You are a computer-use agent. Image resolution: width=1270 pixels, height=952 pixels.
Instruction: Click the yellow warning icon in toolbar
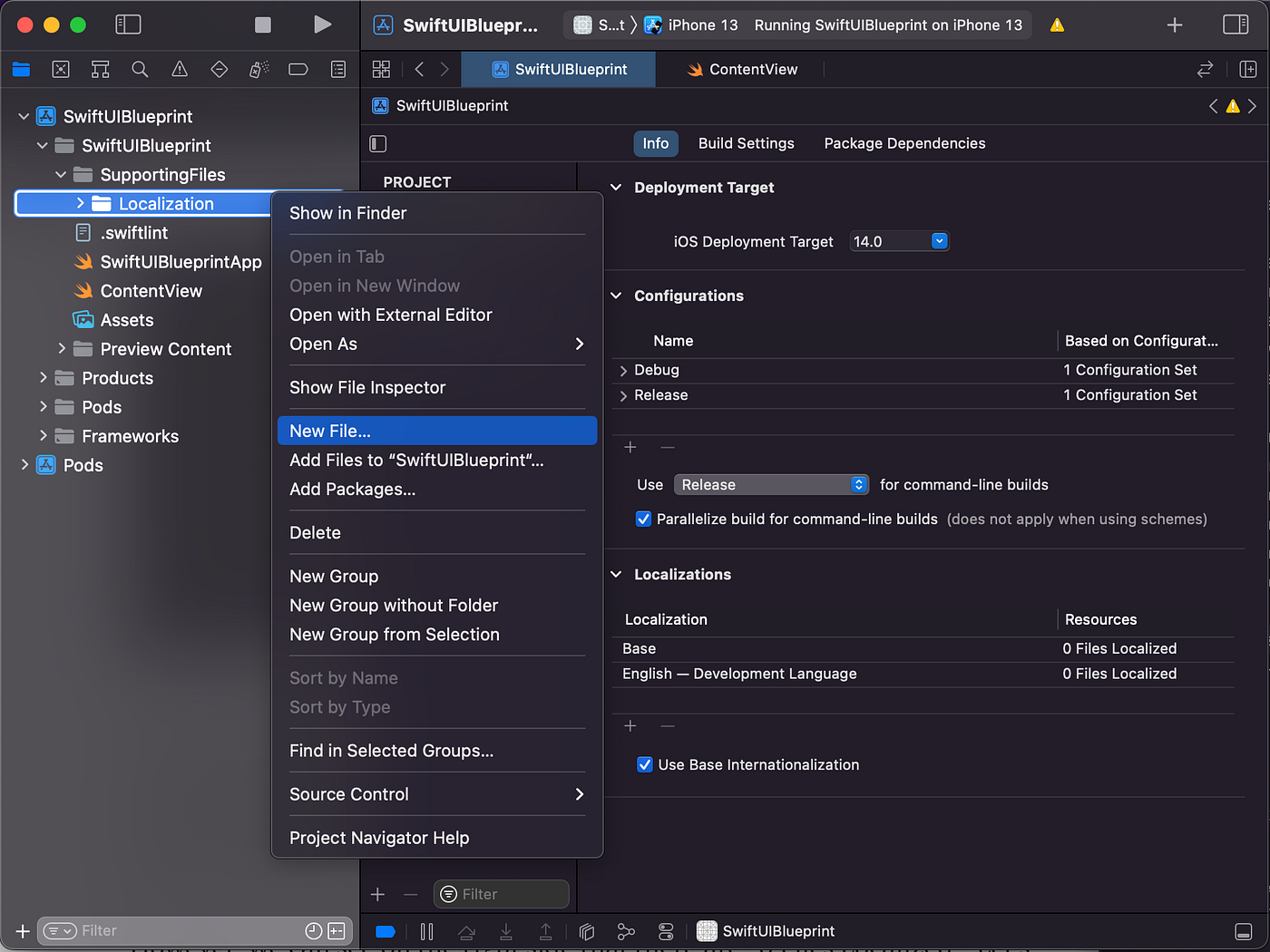pos(1057,25)
